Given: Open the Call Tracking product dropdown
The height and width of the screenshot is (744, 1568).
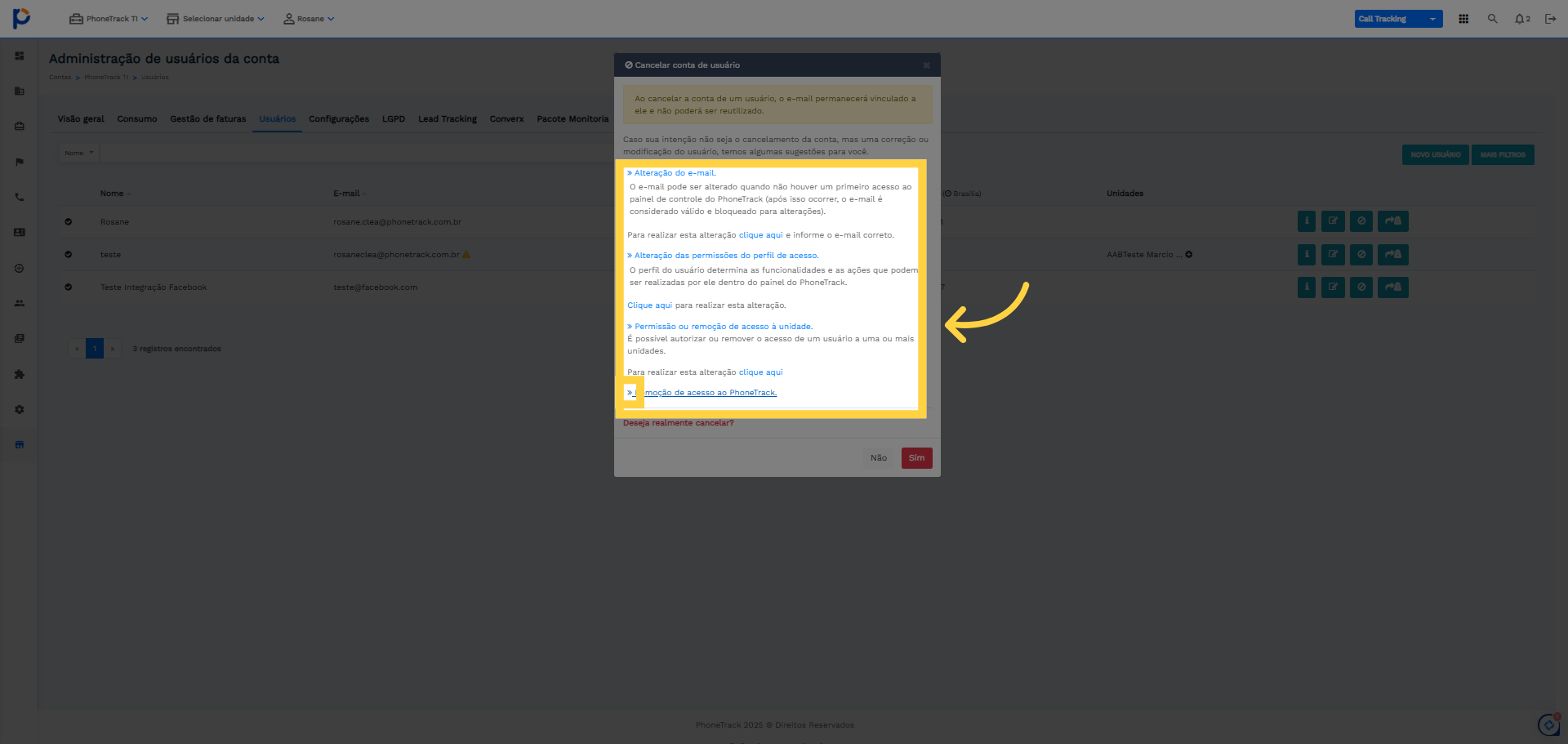Looking at the screenshot, I should coord(1398,19).
